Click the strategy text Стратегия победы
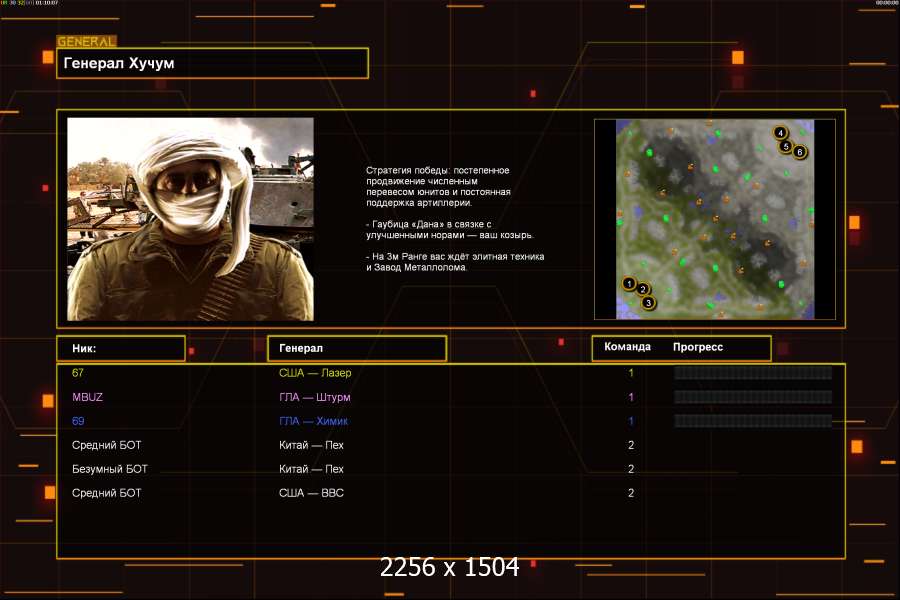Viewport: 900px width, 600px height. tap(439, 187)
